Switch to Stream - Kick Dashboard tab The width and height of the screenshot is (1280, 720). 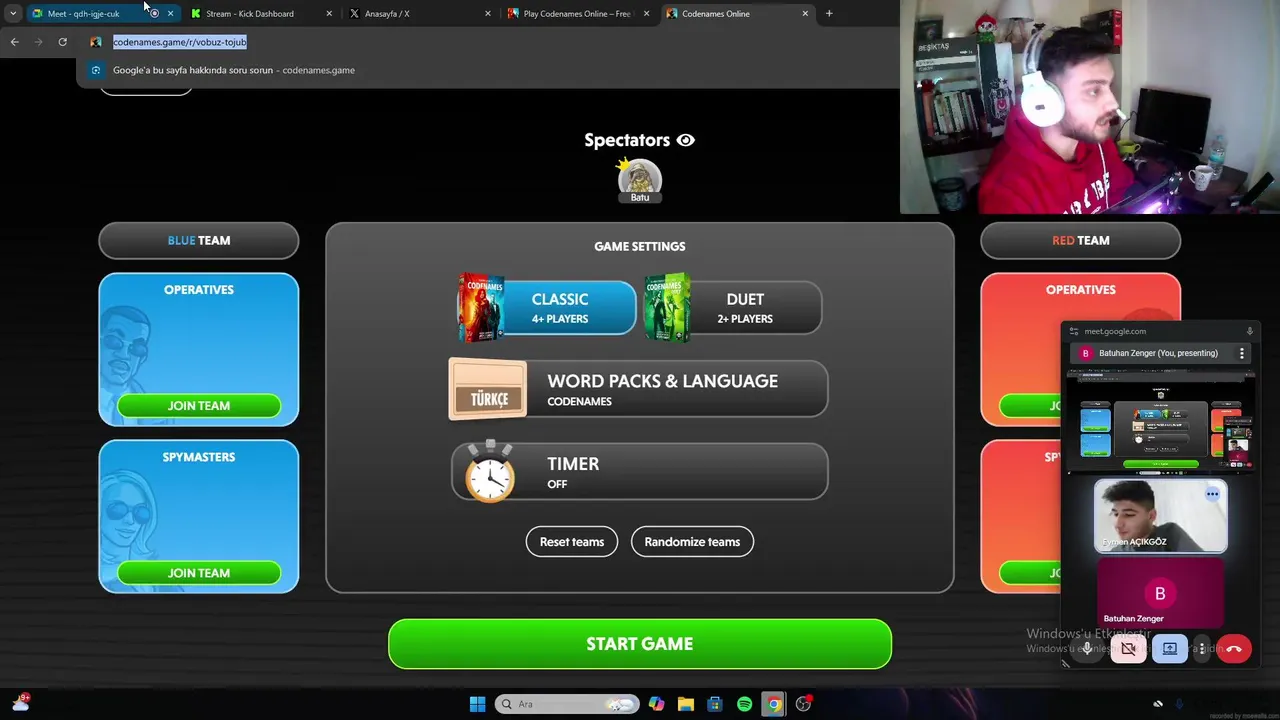pos(250,14)
